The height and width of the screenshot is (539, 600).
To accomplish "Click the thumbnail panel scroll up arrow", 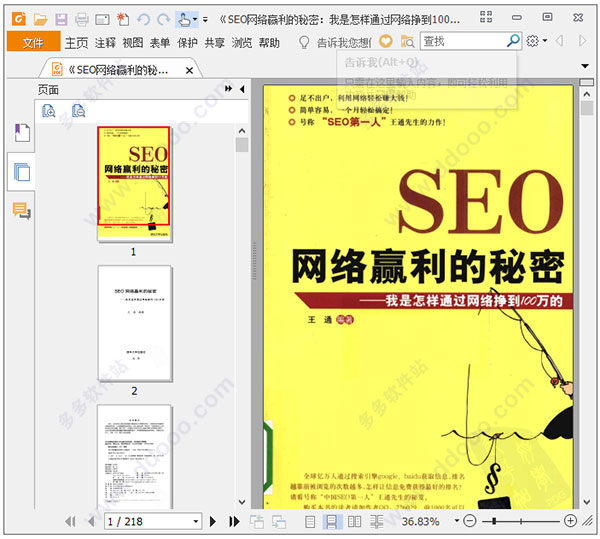I will tap(242, 131).
